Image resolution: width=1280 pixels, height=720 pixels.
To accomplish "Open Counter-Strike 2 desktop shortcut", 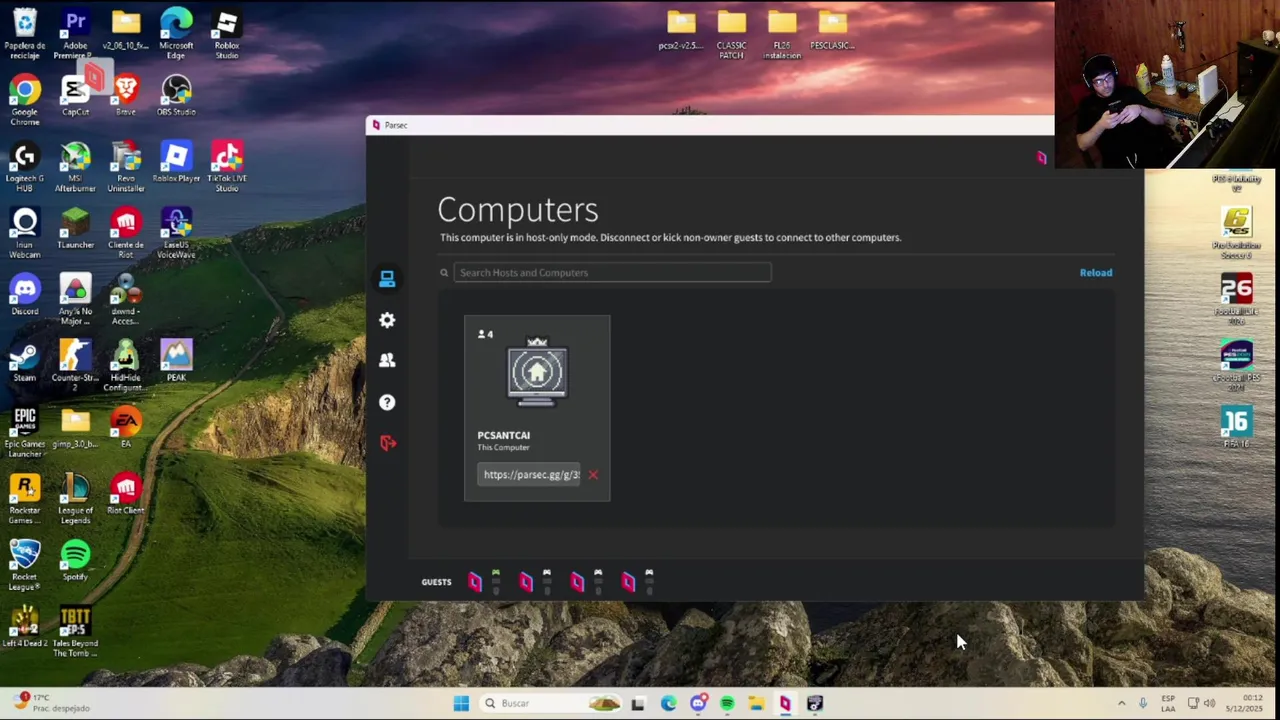I will coord(75,366).
